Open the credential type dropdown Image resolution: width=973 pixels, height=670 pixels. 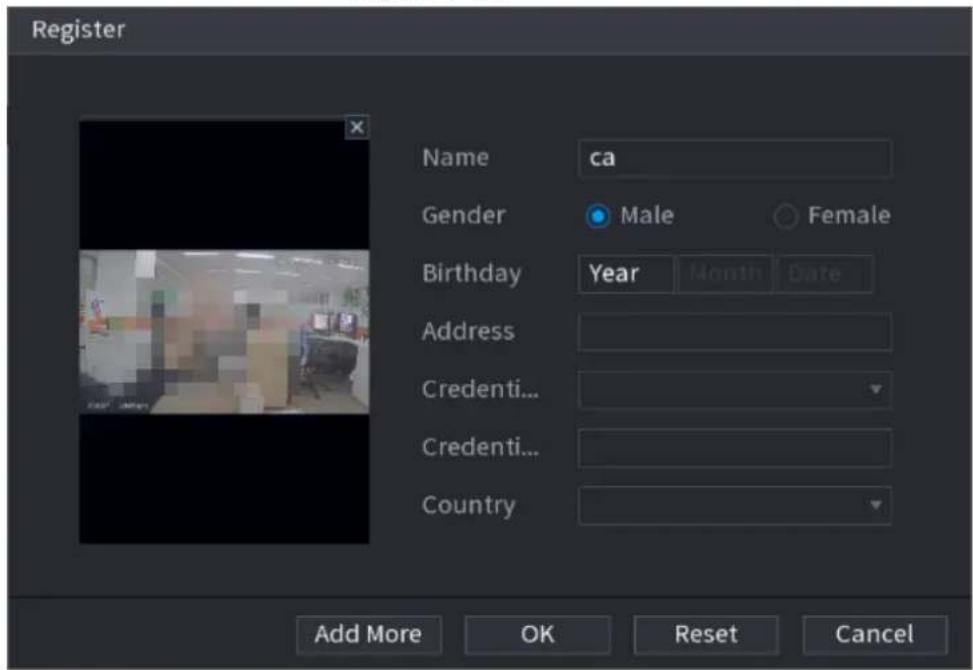(735, 390)
